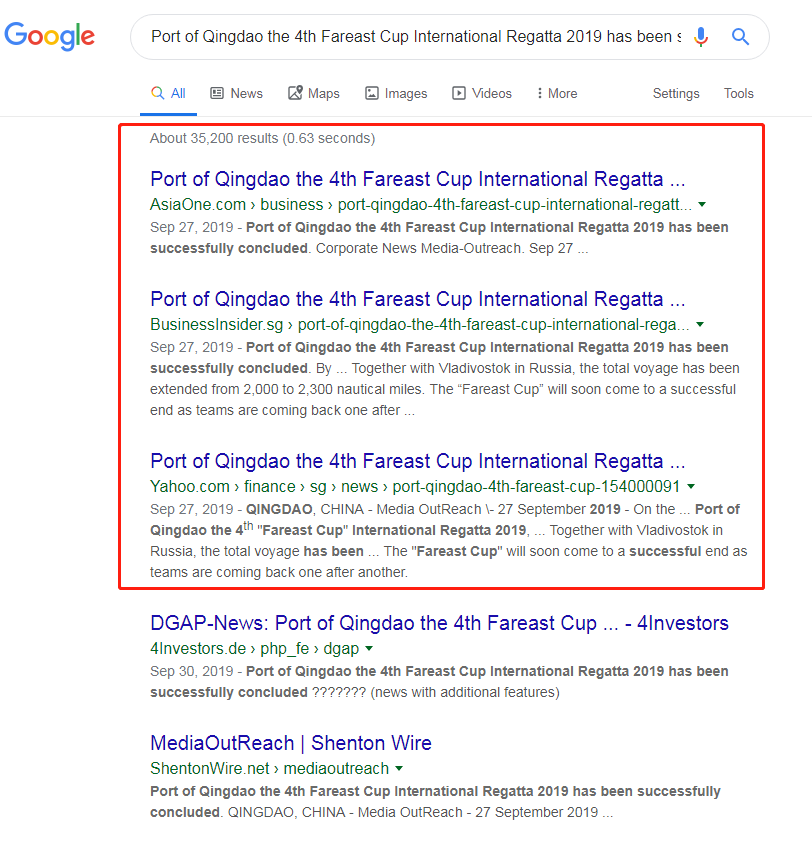Open the Yahoo.com finance result title

point(417,462)
